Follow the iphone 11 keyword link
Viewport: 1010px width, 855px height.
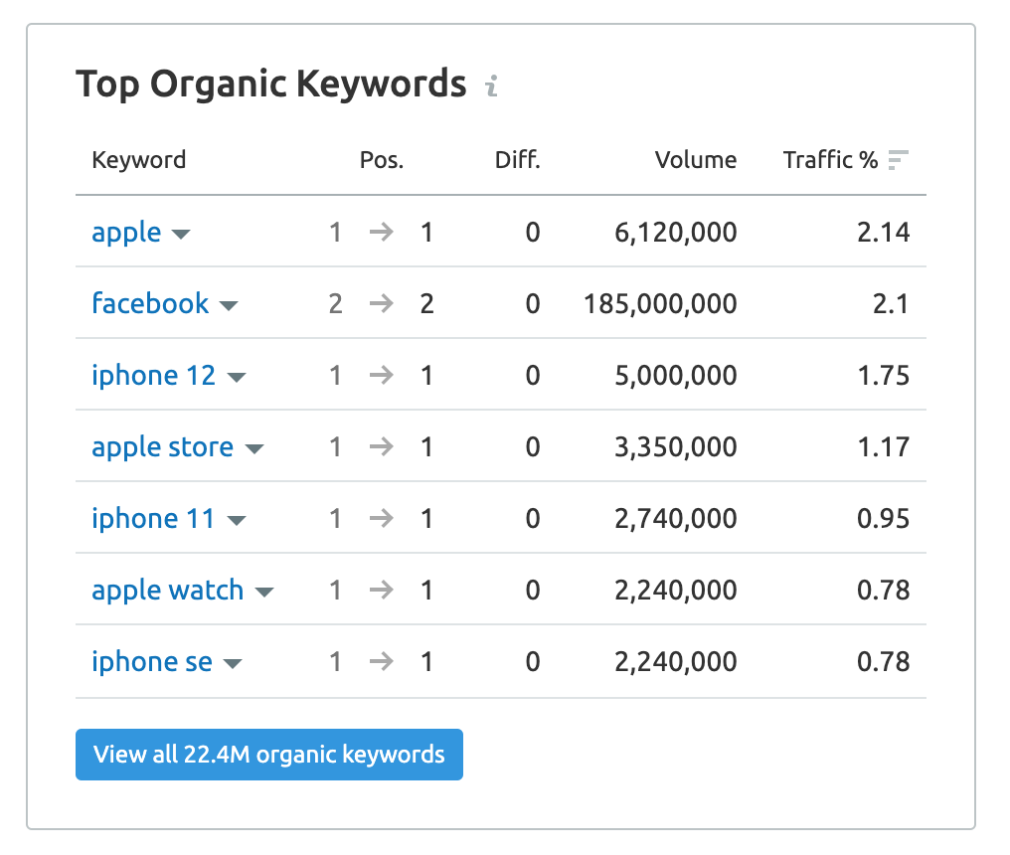pos(153,518)
